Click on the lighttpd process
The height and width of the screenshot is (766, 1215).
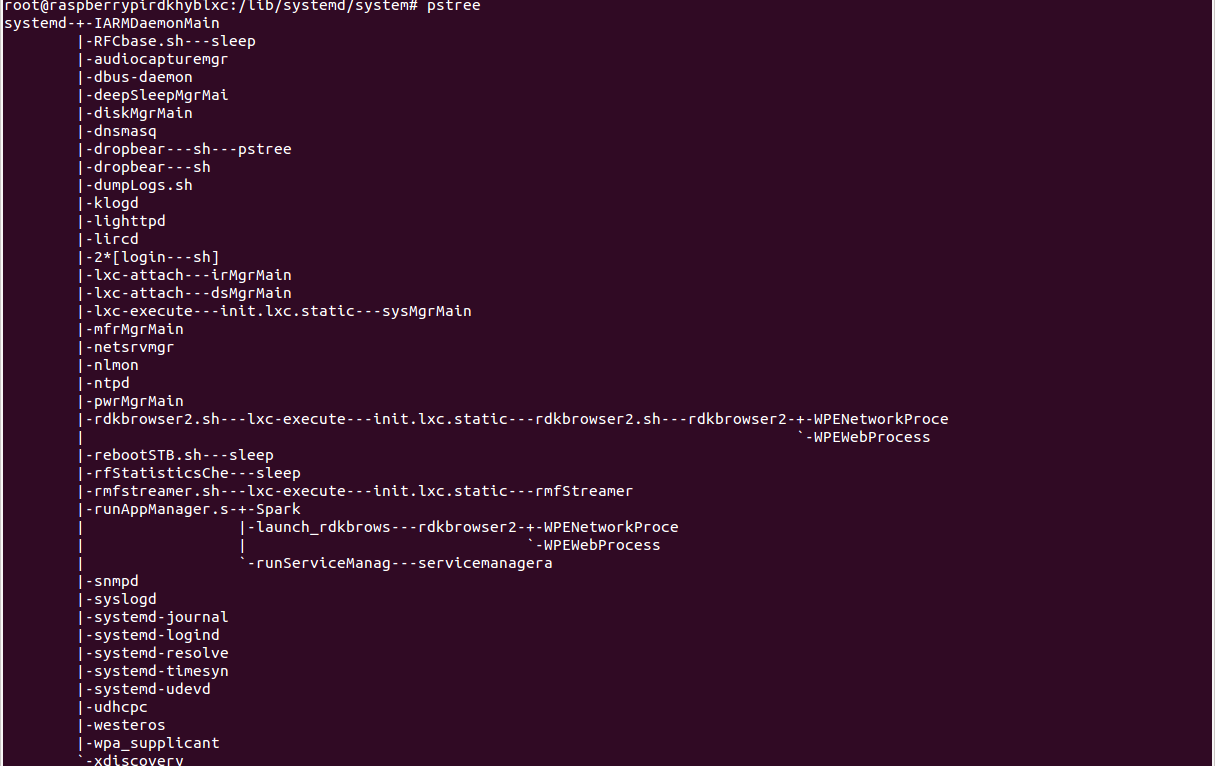pyautogui.click(x=130, y=221)
